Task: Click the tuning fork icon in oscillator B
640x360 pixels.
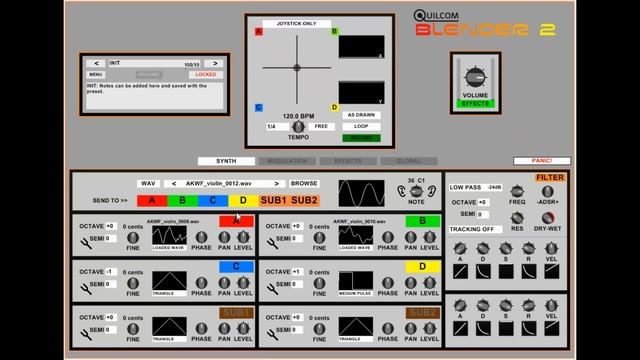Action: coord(272,244)
